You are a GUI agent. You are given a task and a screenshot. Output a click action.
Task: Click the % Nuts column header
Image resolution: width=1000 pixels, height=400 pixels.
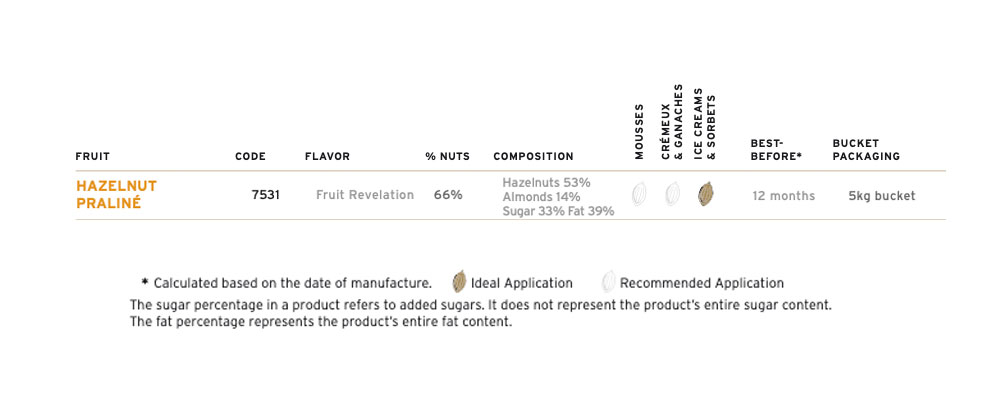[x=445, y=156]
